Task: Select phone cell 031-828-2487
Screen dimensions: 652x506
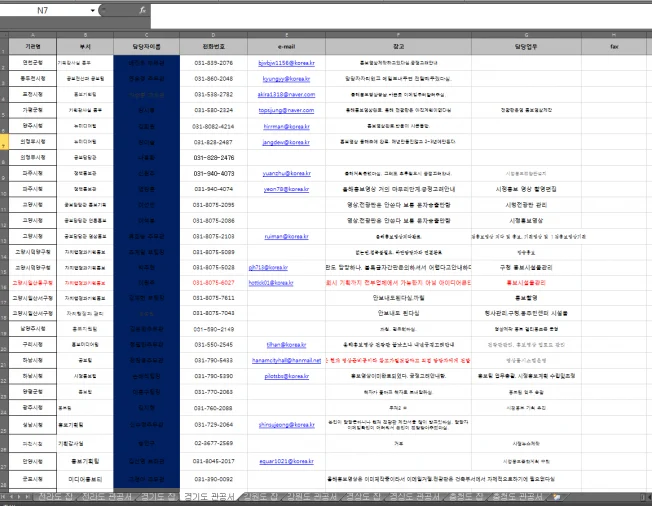Action: pos(214,142)
